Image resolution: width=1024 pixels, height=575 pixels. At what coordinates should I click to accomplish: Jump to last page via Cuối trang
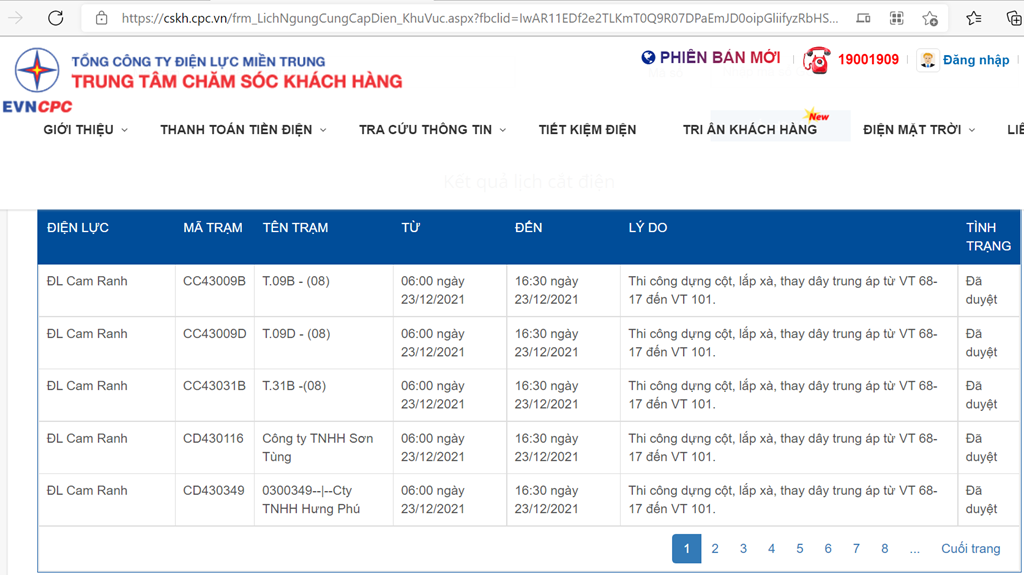coord(970,549)
